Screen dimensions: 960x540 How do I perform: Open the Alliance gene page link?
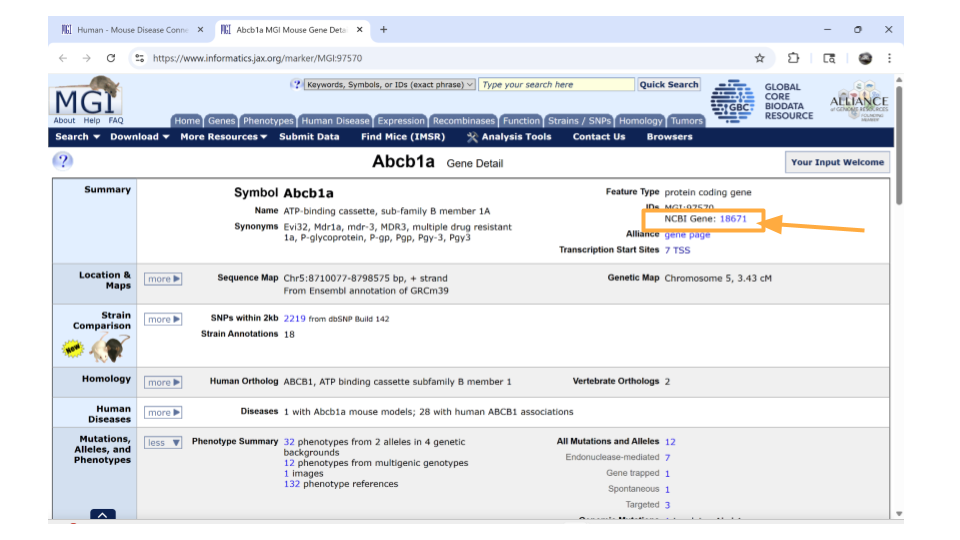(x=687, y=234)
